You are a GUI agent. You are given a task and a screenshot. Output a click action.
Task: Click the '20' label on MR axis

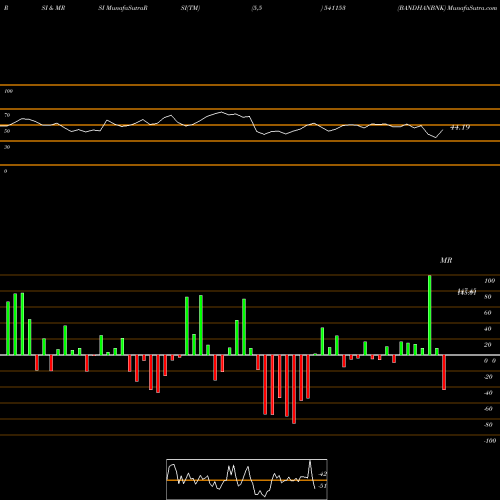point(488,345)
